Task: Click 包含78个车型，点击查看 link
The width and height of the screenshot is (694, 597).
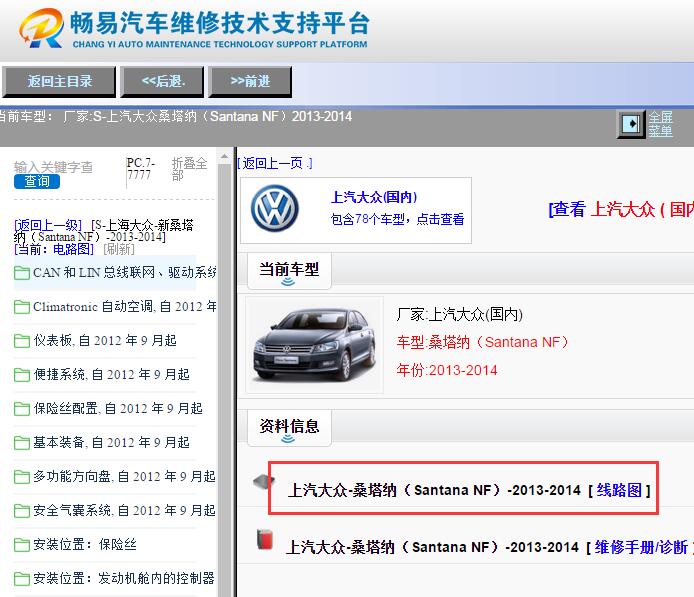Action: click(x=397, y=219)
